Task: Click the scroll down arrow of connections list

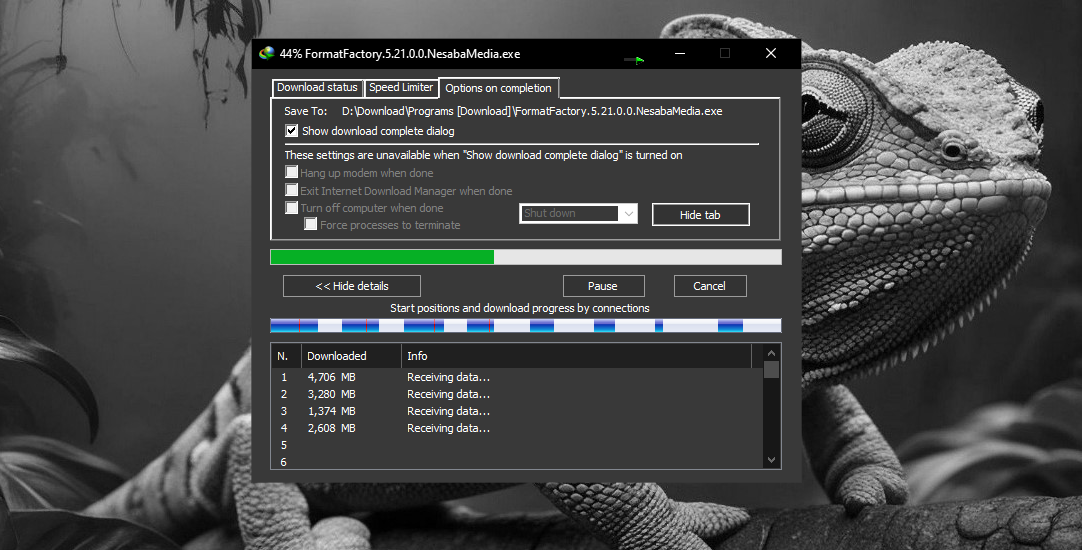Action: click(x=771, y=460)
